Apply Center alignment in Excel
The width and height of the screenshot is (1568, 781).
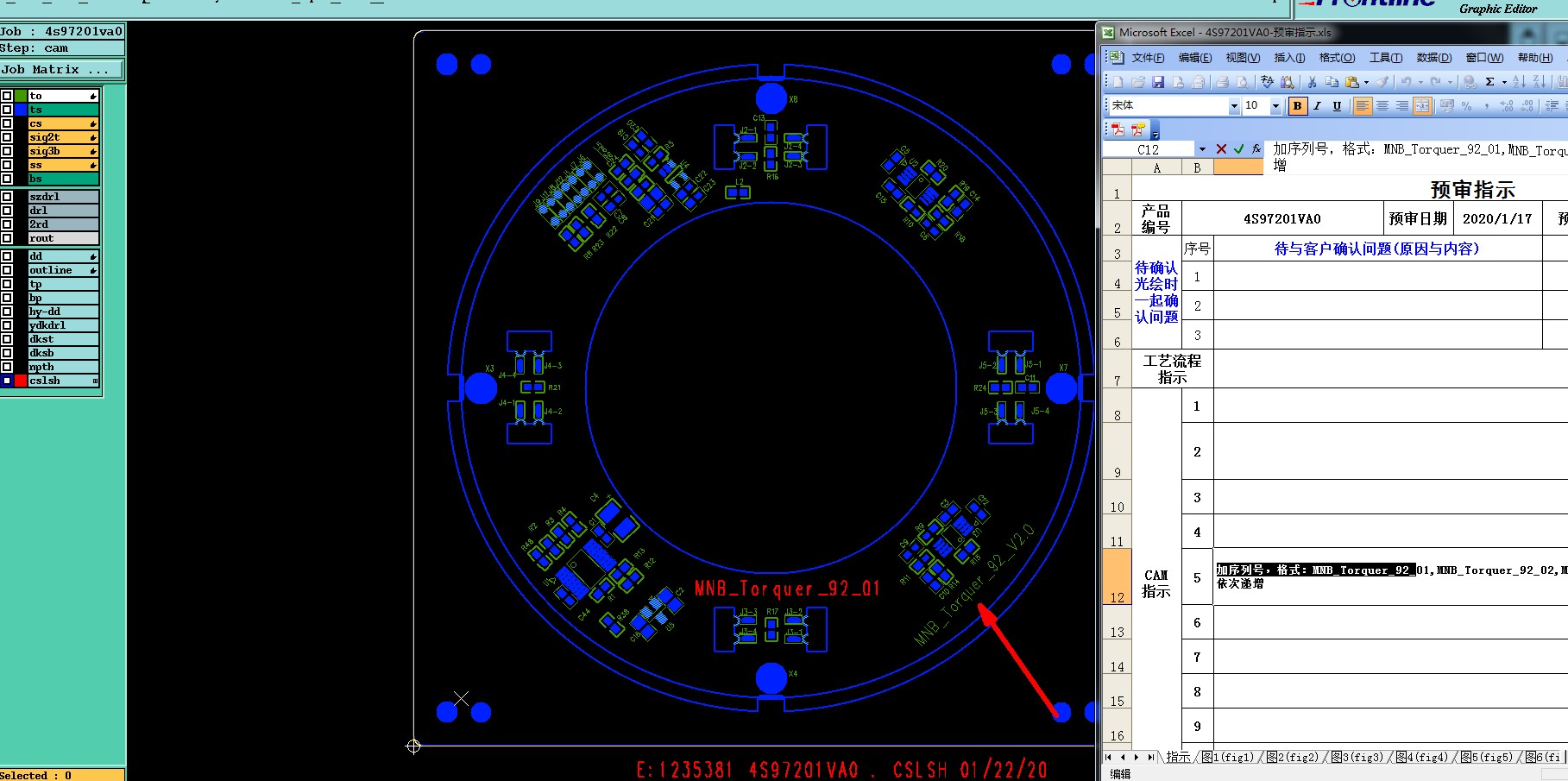pyautogui.click(x=1382, y=106)
